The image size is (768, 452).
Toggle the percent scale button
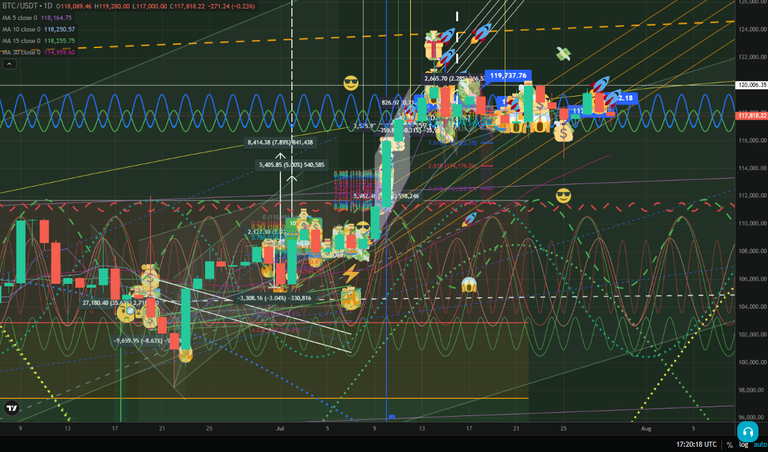coord(730,445)
